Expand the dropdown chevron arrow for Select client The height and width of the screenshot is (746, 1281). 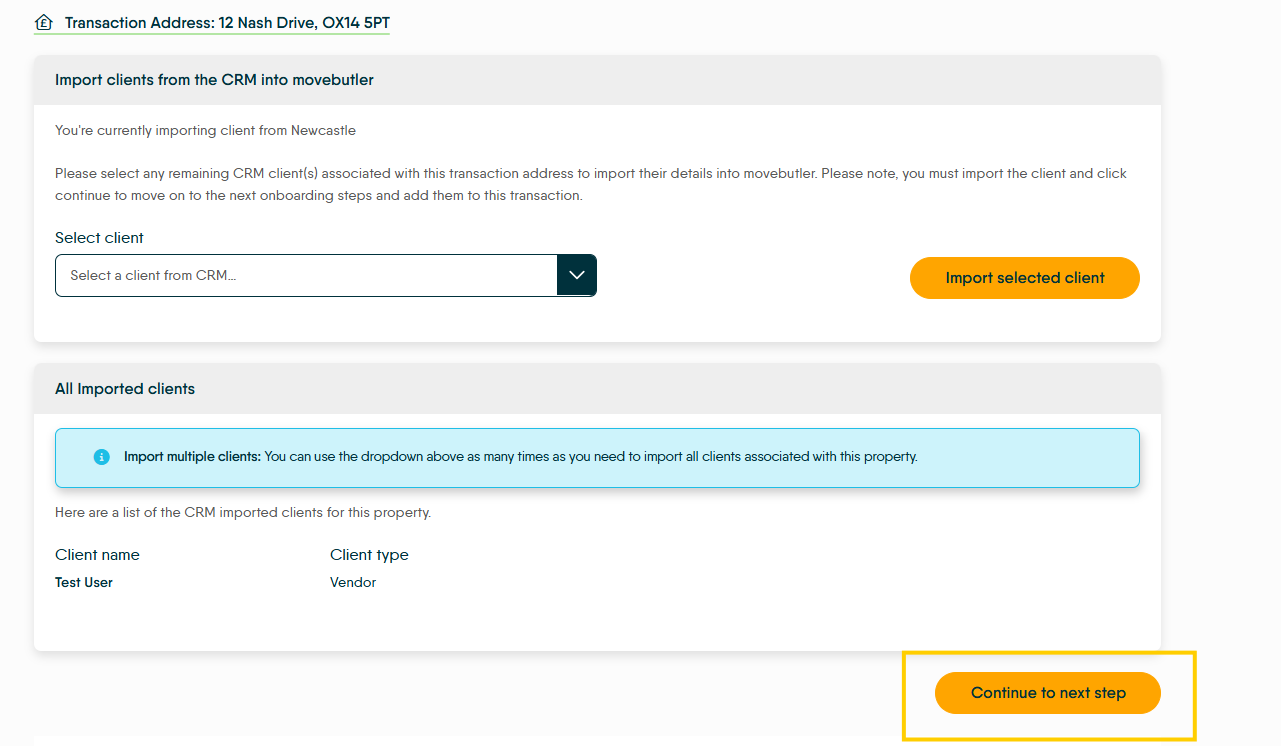pyautogui.click(x=576, y=275)
